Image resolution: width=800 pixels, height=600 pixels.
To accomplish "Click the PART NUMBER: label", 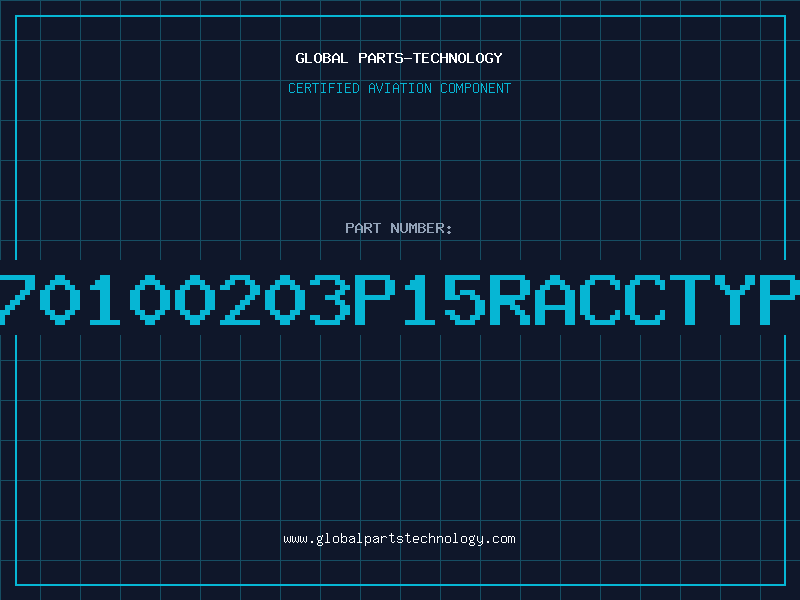I will pyautogui.click(x=398, y=228).
